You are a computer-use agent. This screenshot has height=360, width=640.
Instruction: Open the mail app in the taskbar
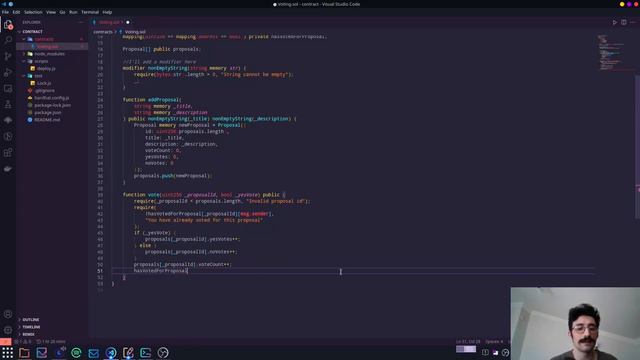click(x=93, y=353)
